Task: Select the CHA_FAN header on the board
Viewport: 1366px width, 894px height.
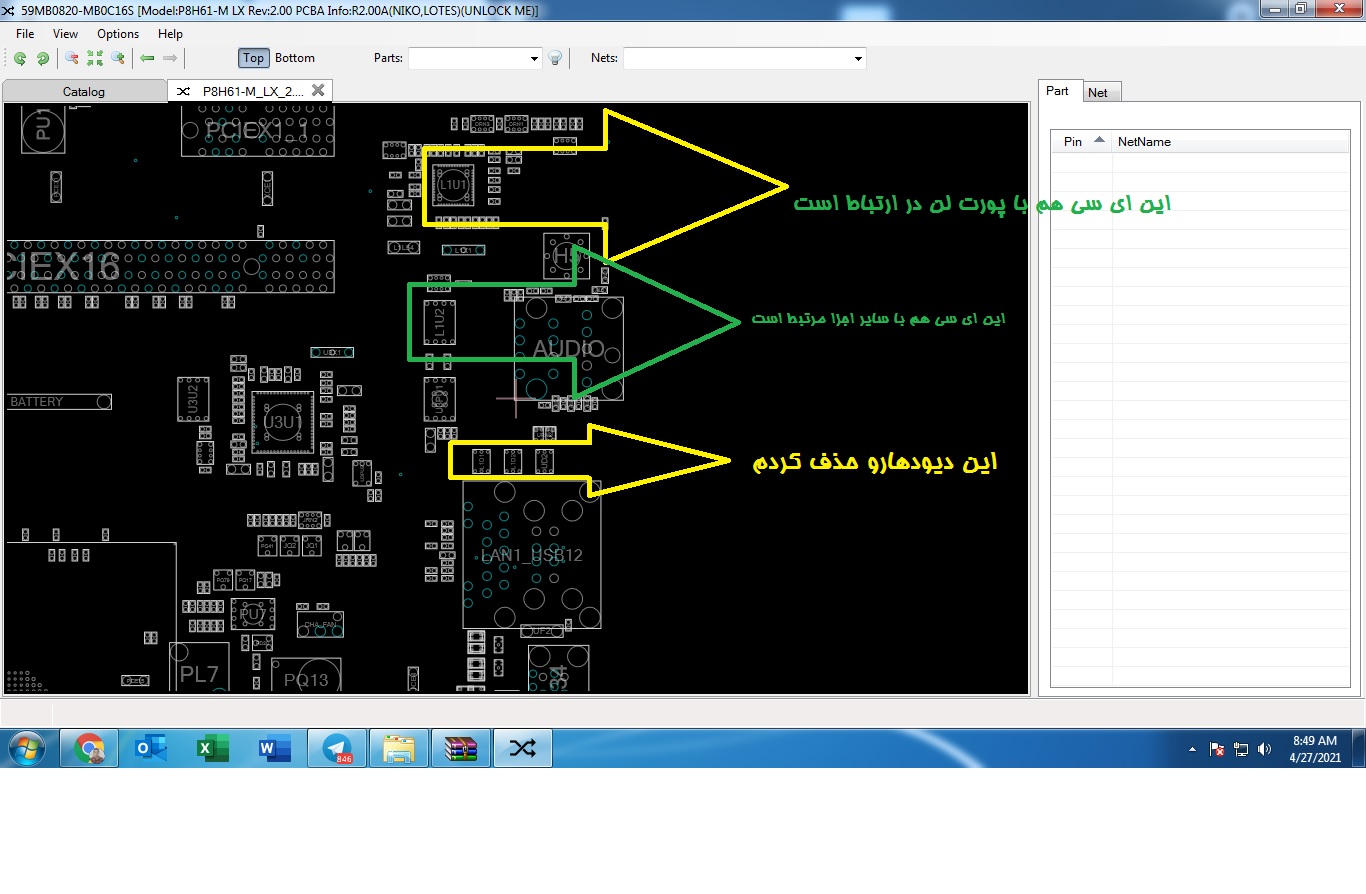Action: click(321, 625)
